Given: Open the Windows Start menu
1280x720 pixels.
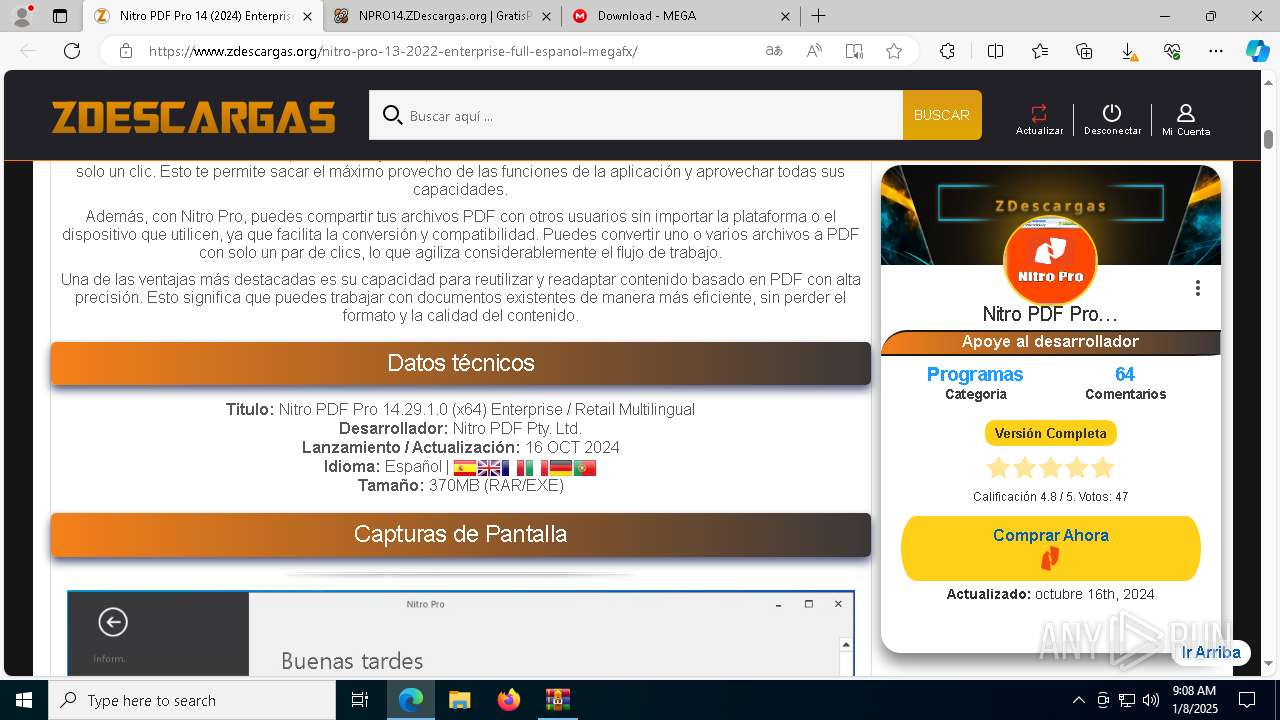Looking at the screenshot, I should 23,700.
